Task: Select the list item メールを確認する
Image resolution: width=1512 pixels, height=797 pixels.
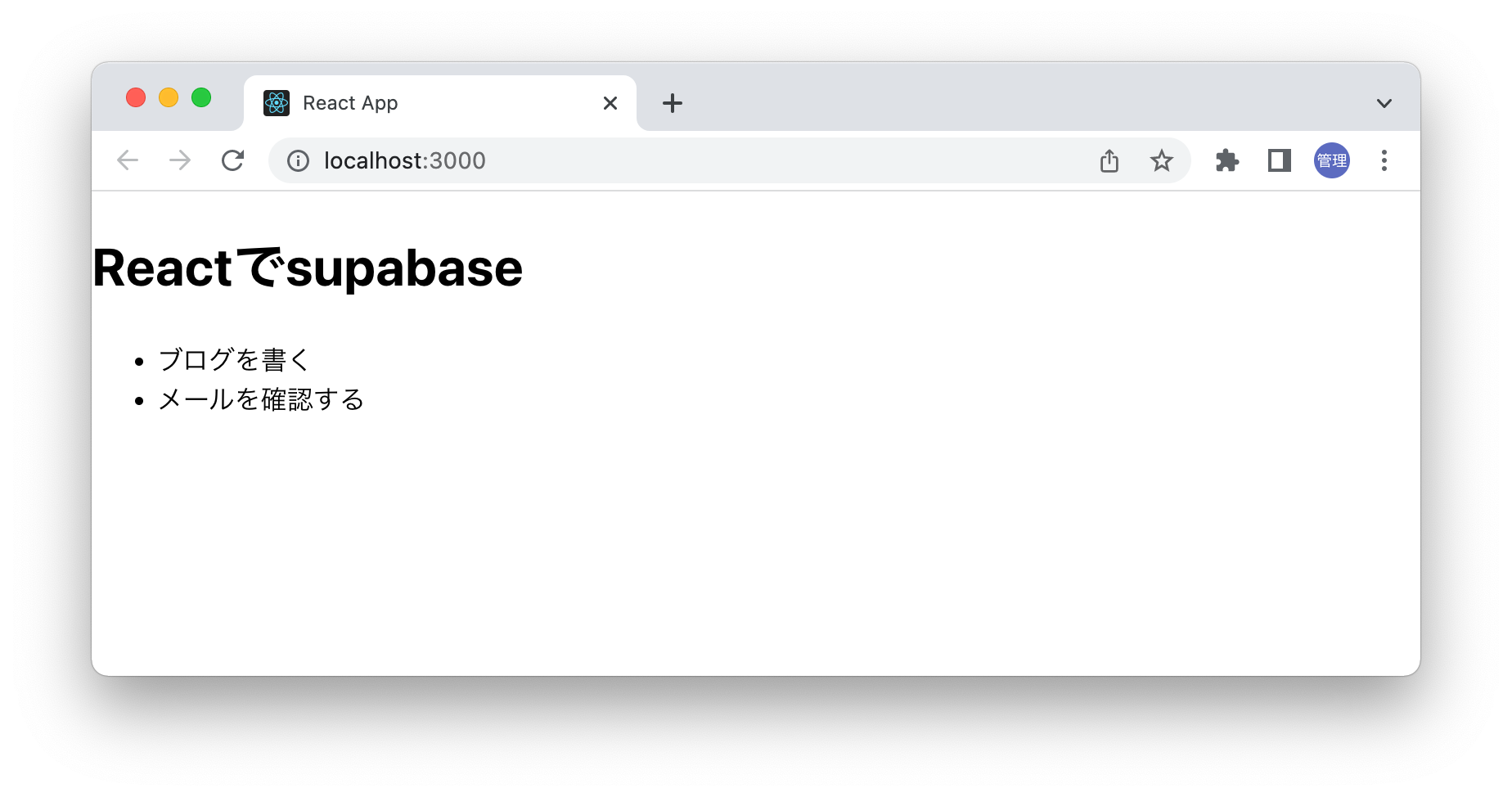Action: 260,399
